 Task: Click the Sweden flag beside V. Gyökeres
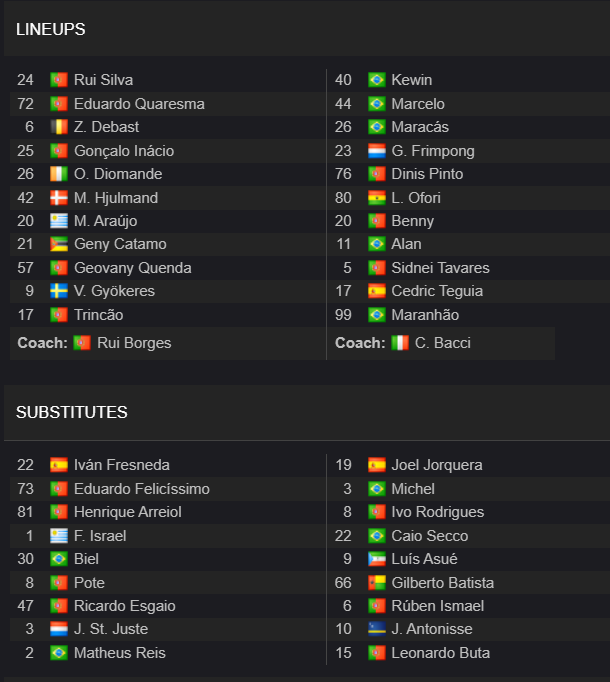[x=59, y=291]
